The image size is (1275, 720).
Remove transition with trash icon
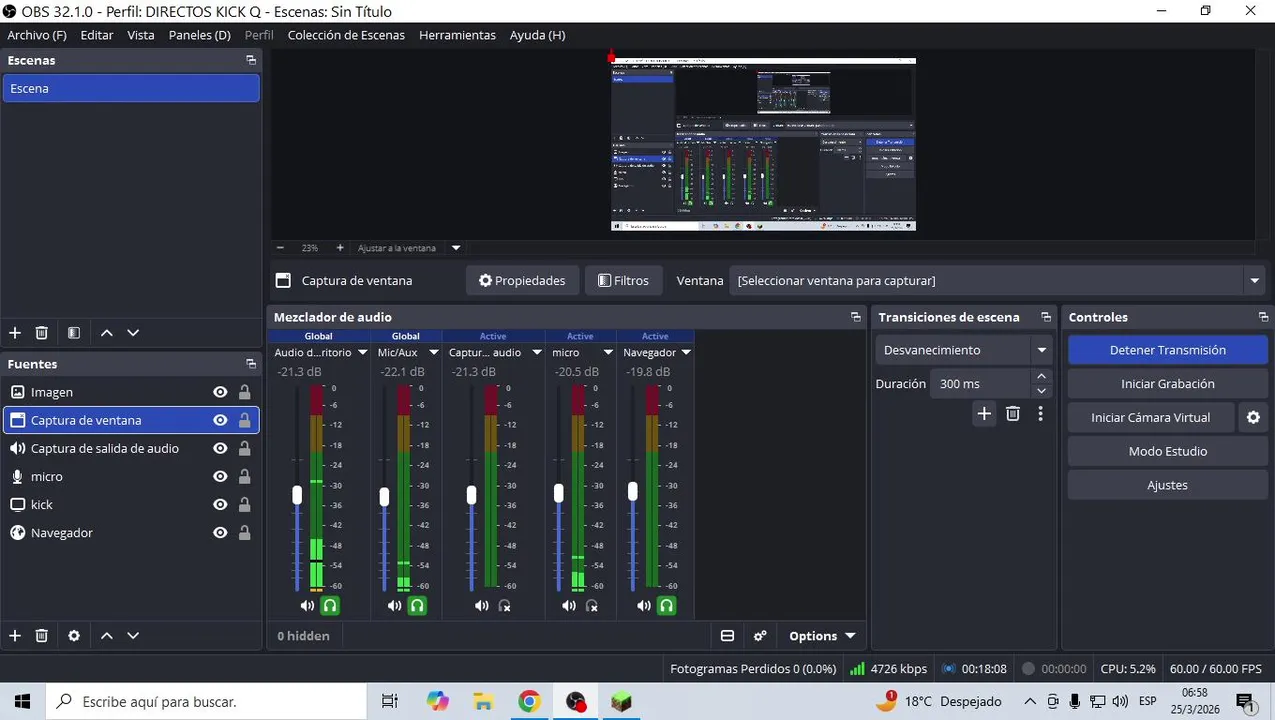1013,413
